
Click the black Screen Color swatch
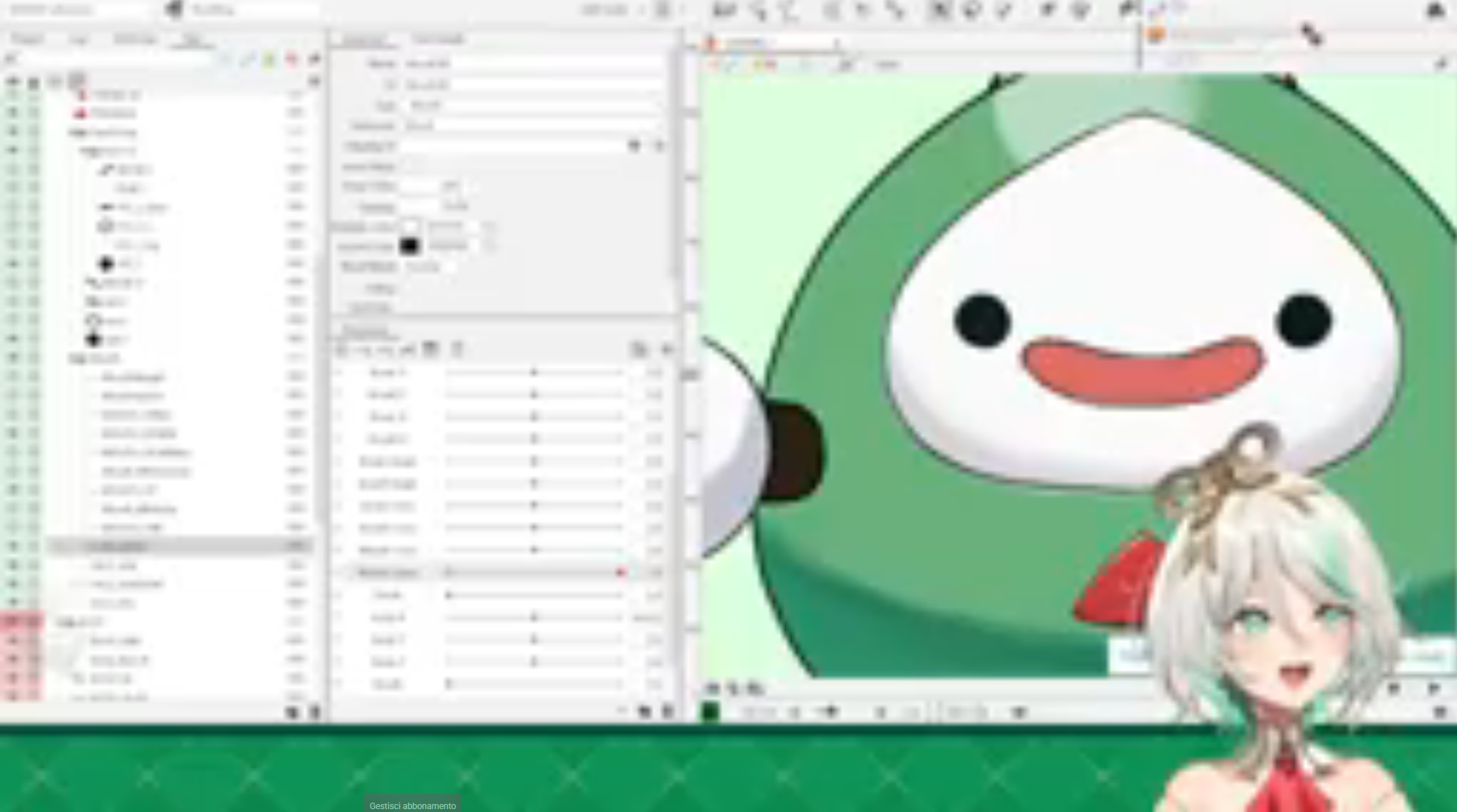click(409, 247)
